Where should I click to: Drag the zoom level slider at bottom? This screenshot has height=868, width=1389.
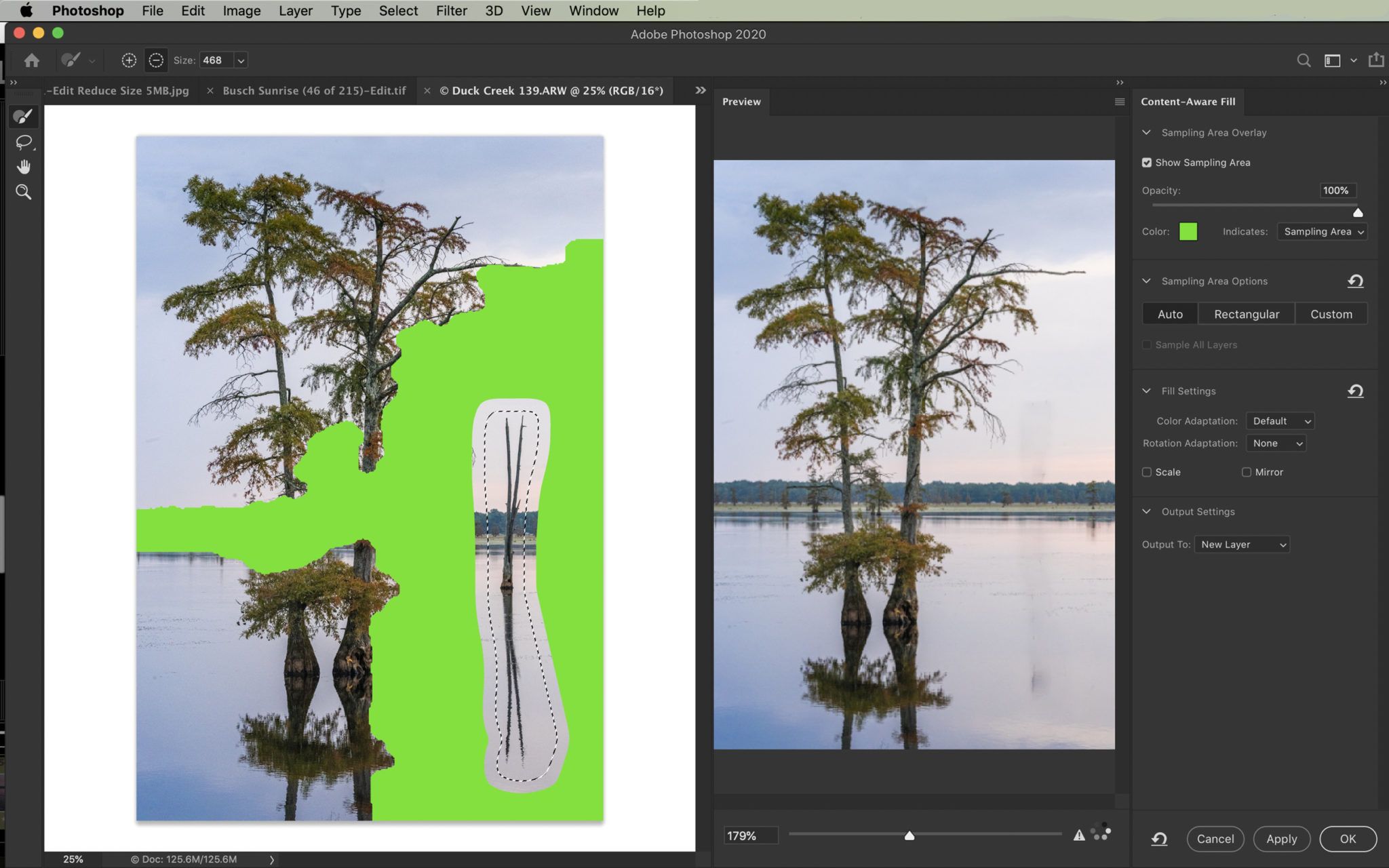(909, 834)
